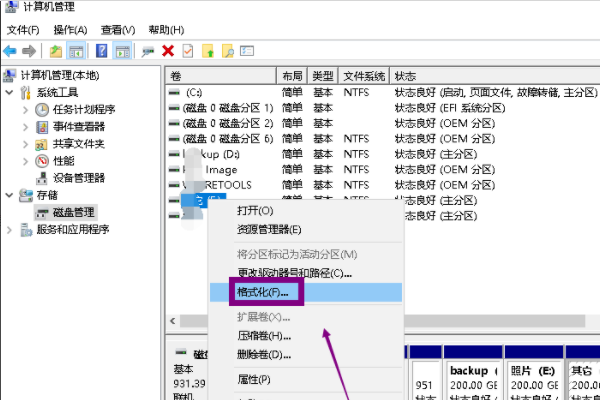Select 共享文件夹 in the tree

(x=78, y=144)
